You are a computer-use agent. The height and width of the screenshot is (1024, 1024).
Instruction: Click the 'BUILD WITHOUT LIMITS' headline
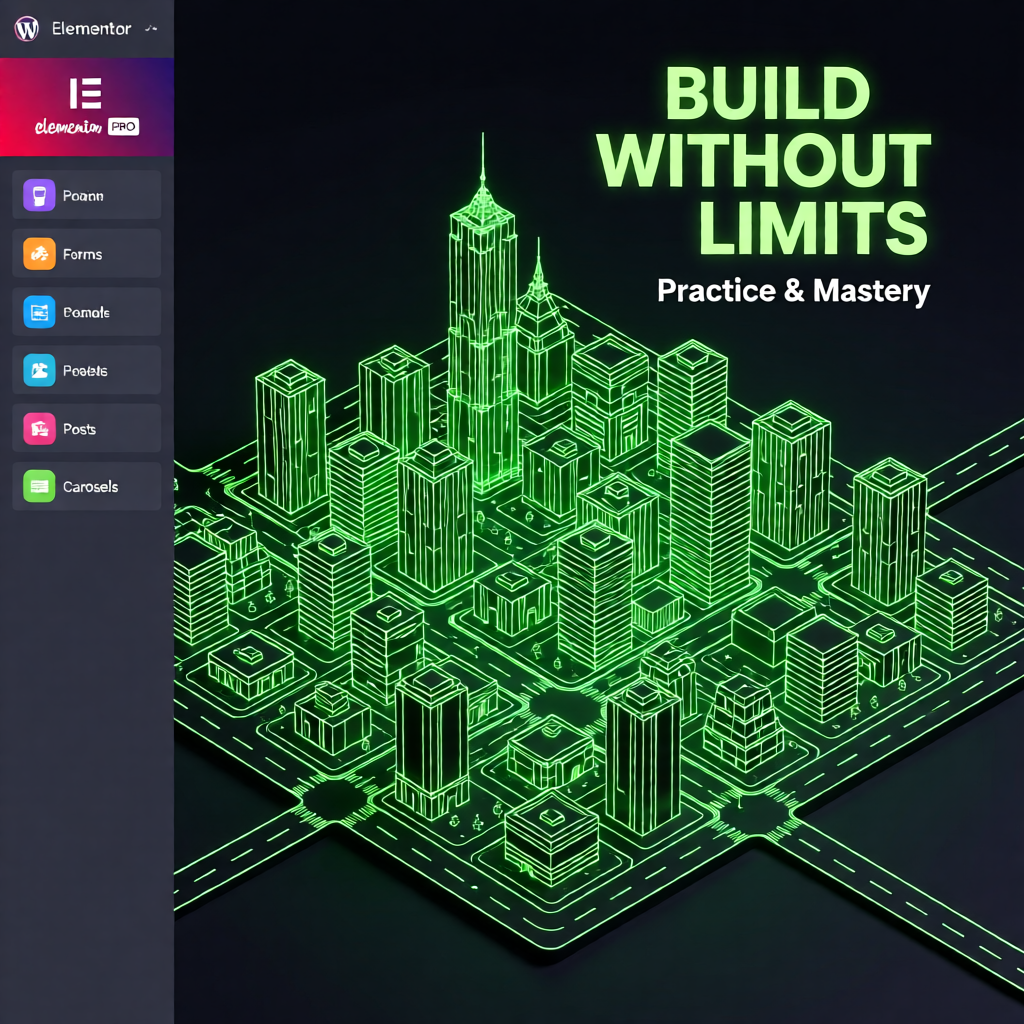pyautogui.click(x=768, y=160)
